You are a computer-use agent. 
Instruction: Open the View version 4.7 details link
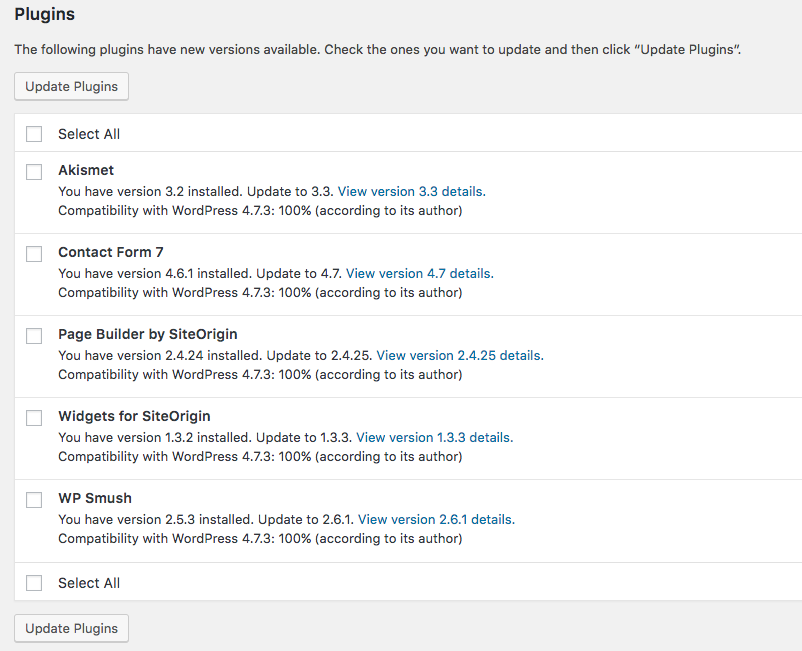[419, 273]
